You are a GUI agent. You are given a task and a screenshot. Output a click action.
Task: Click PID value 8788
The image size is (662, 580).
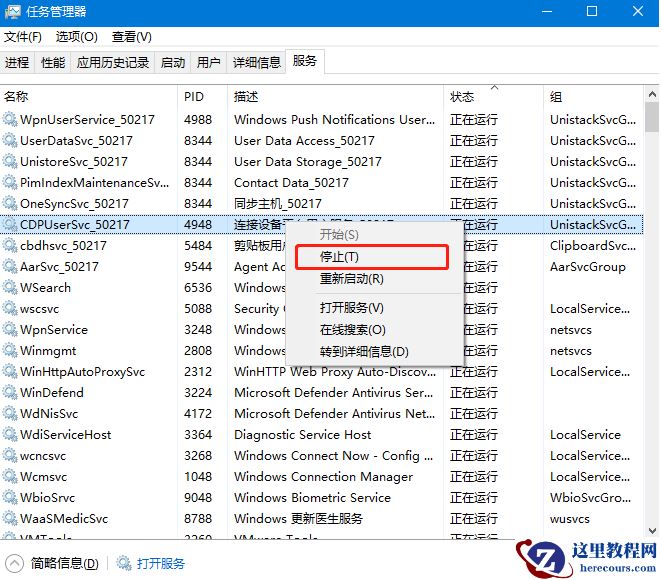coord(198,519)
